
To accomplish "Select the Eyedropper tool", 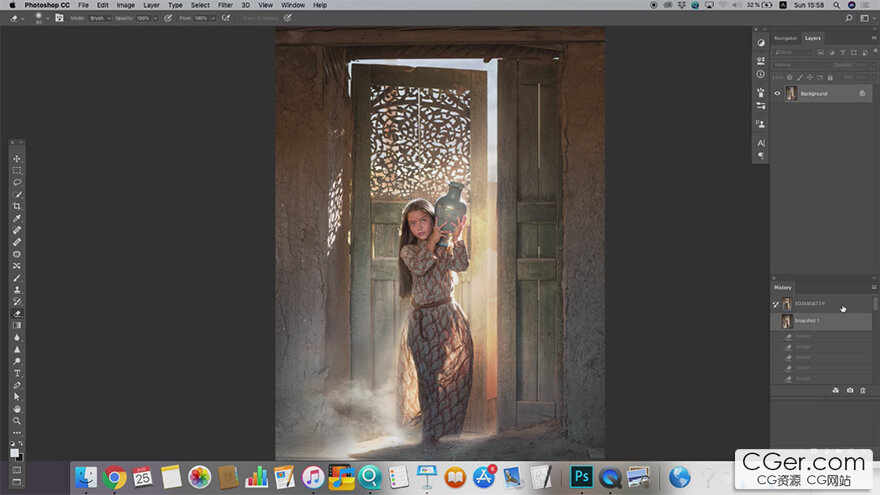I will [x=17, y=218].
